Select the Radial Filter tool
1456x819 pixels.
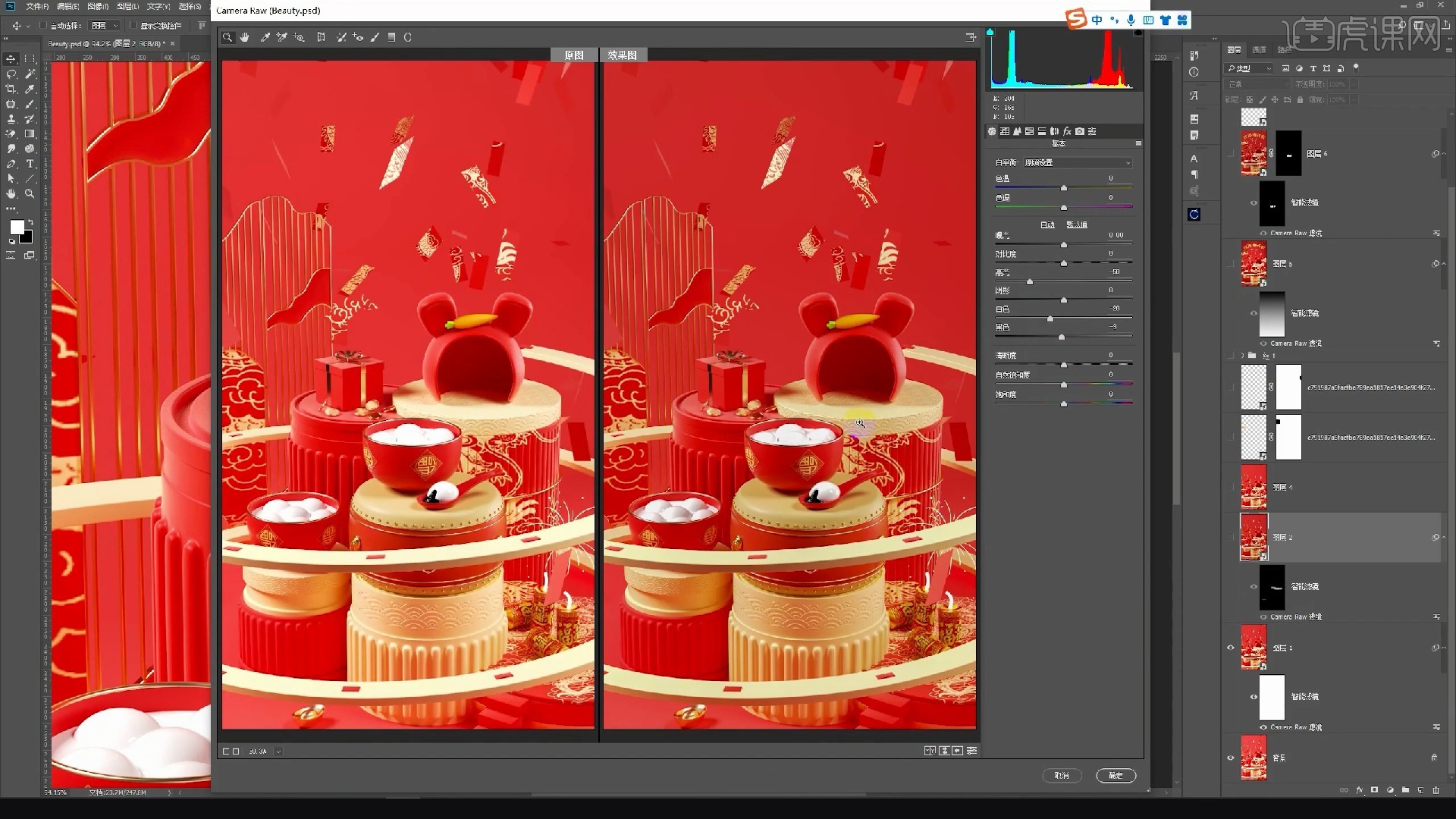[x=408, y=37]
